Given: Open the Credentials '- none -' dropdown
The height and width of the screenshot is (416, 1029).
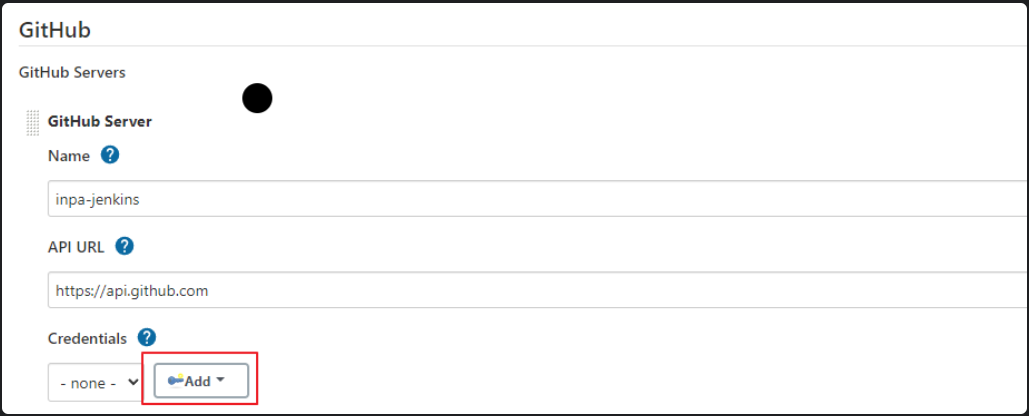Looking at the screenshot, I should 94,383.
